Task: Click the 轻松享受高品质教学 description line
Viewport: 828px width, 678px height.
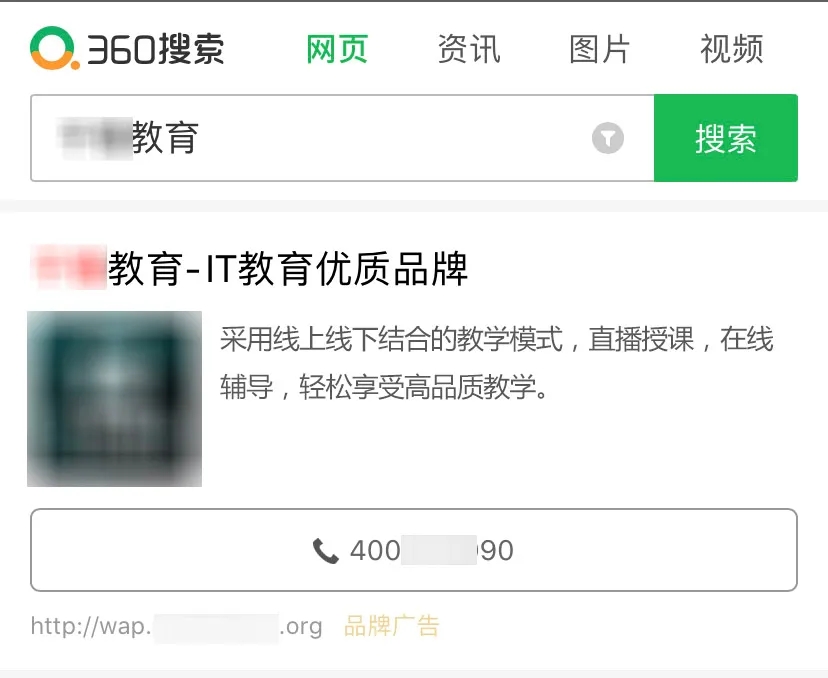Action: (384, 387)
